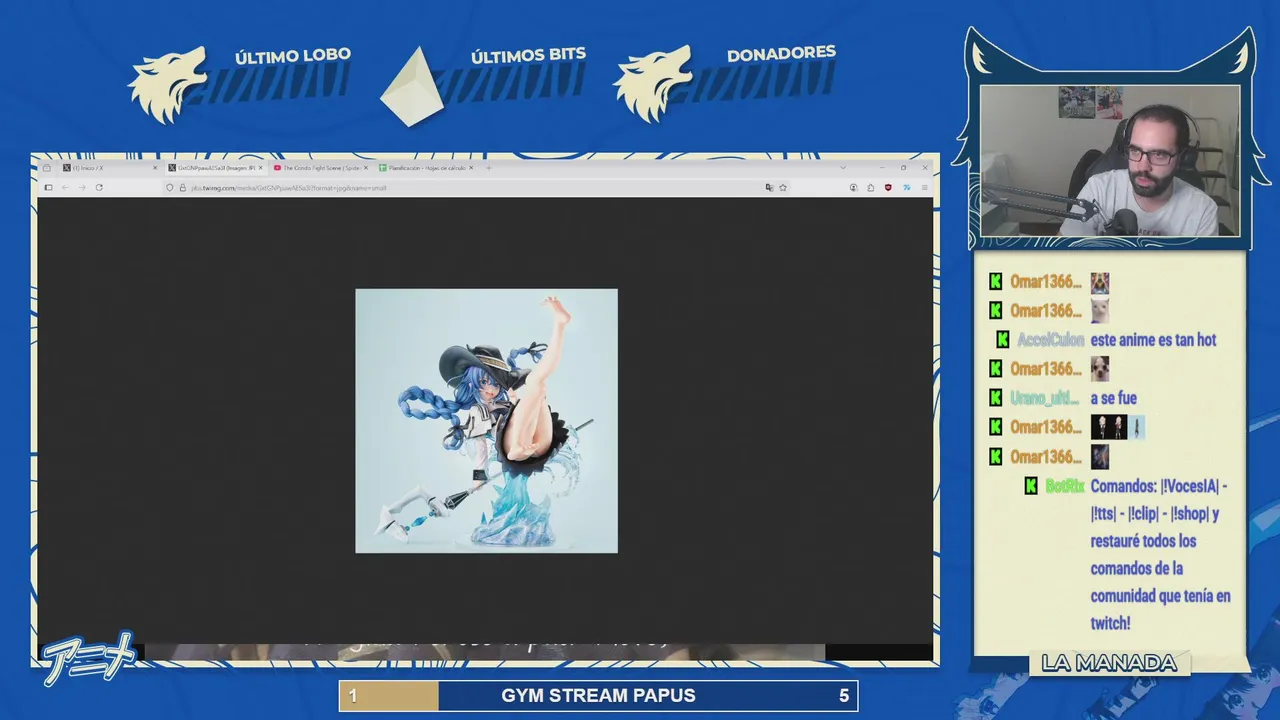Click the anime figure image
This screenshot has height=720, width=1280.
point(486,421)
